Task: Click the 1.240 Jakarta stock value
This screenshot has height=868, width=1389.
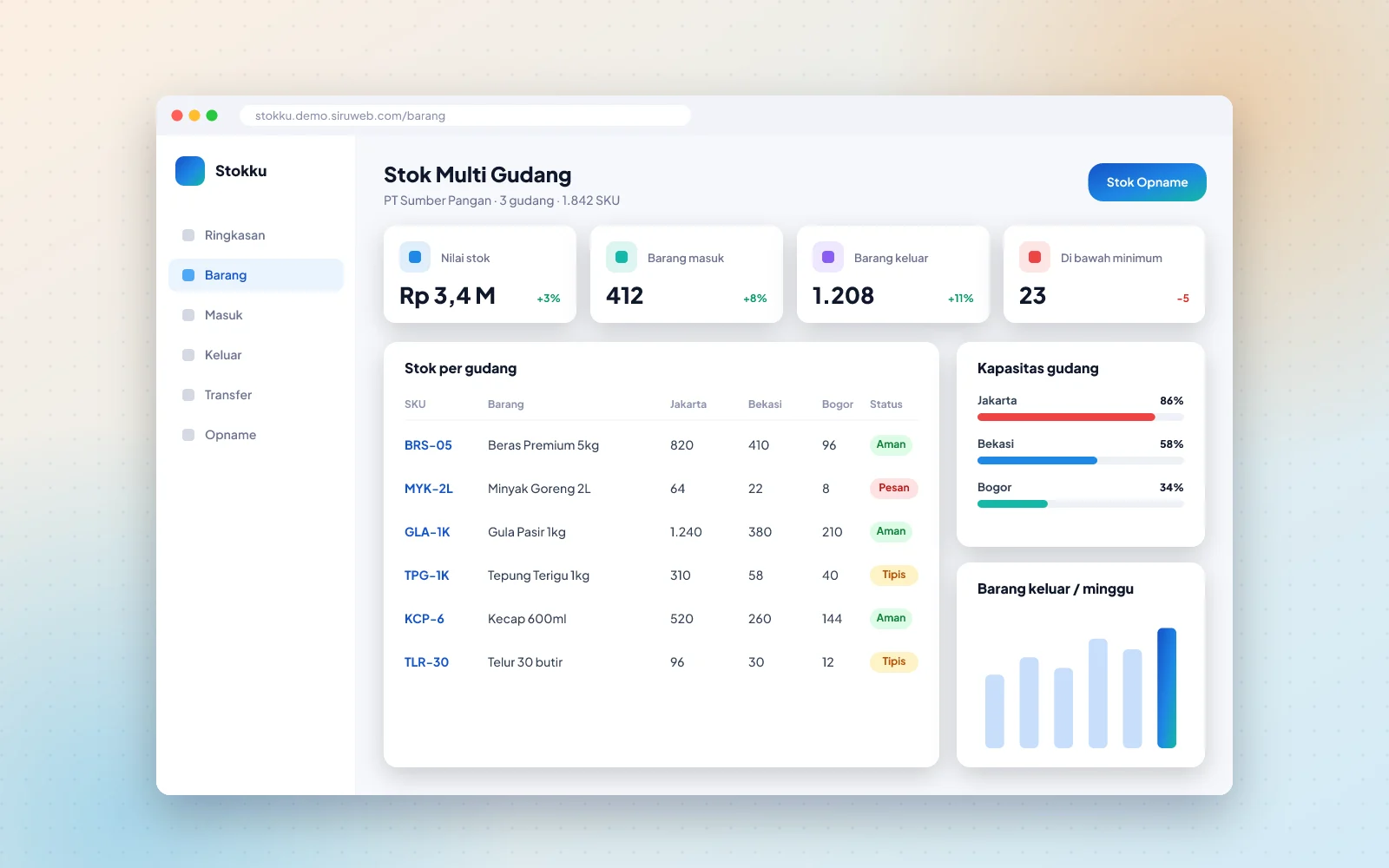Action: pos(686,532)
